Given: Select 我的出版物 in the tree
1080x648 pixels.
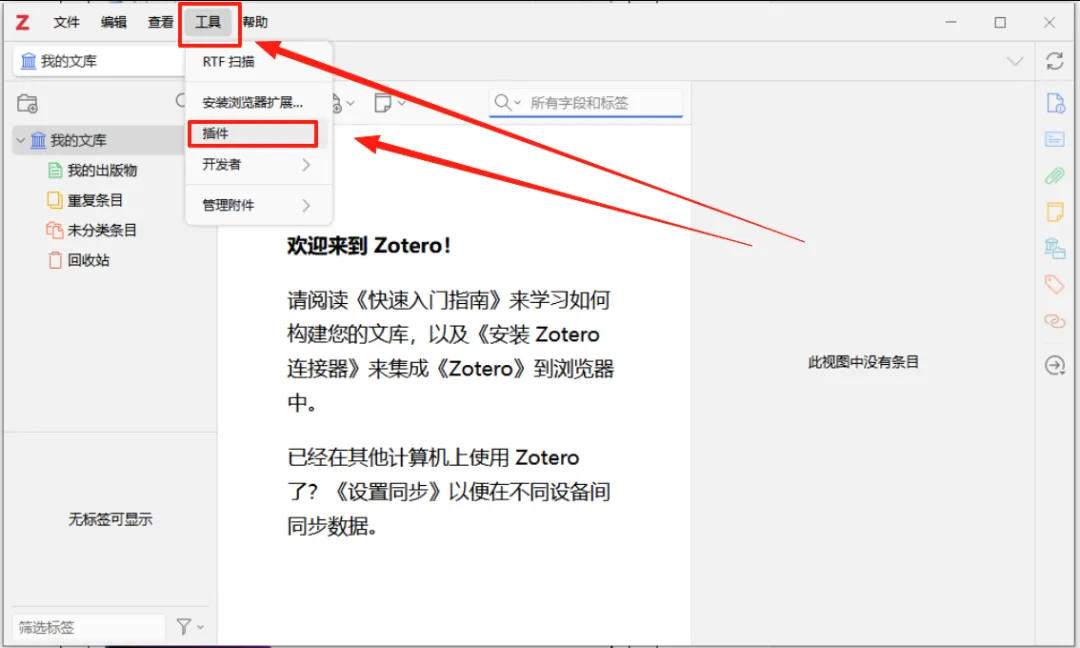Looking at the screenshot, I should click(102, 170).
